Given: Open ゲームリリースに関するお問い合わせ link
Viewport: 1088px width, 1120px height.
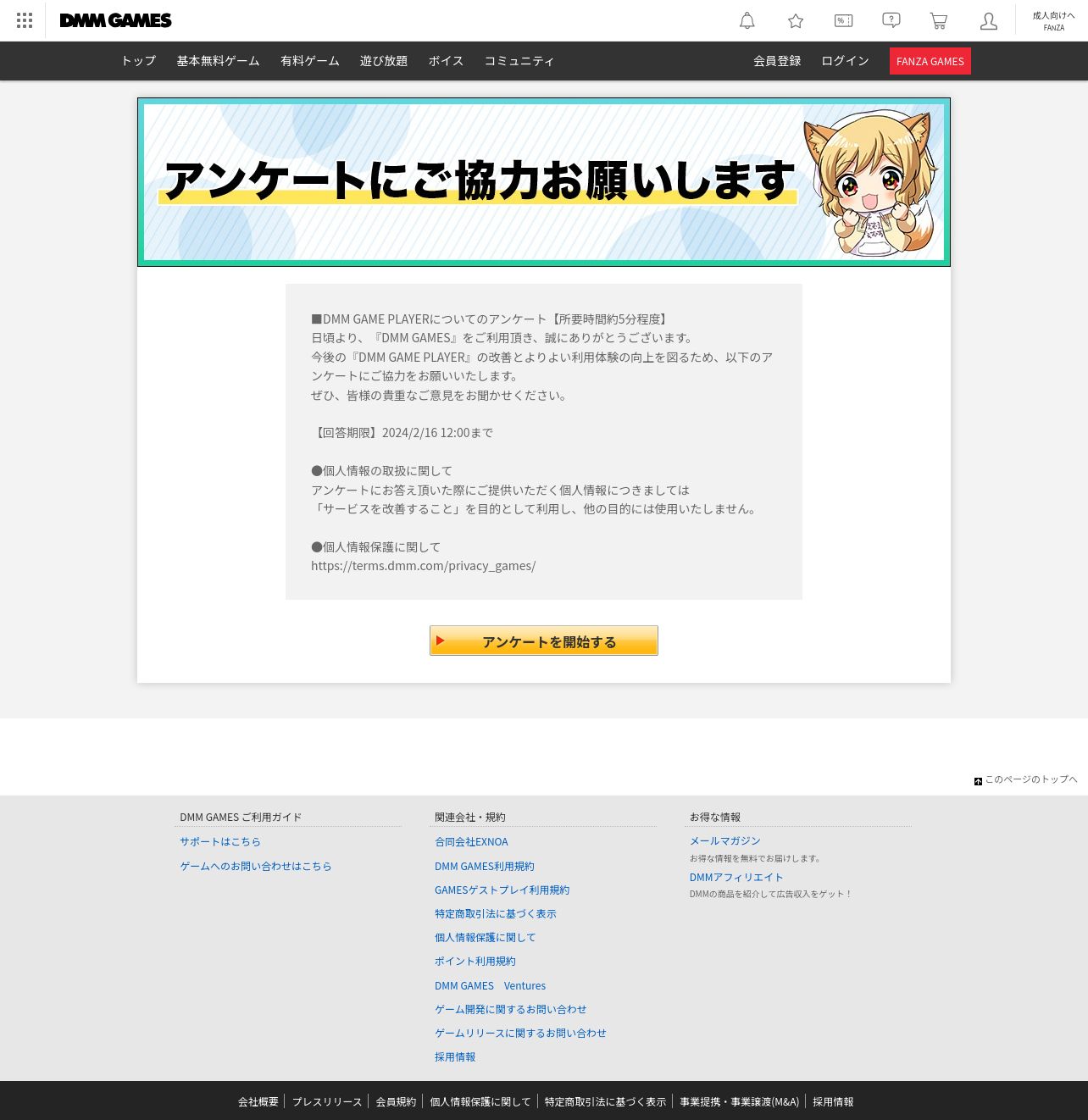Looking at the screenshot, I should [520, 1033].
